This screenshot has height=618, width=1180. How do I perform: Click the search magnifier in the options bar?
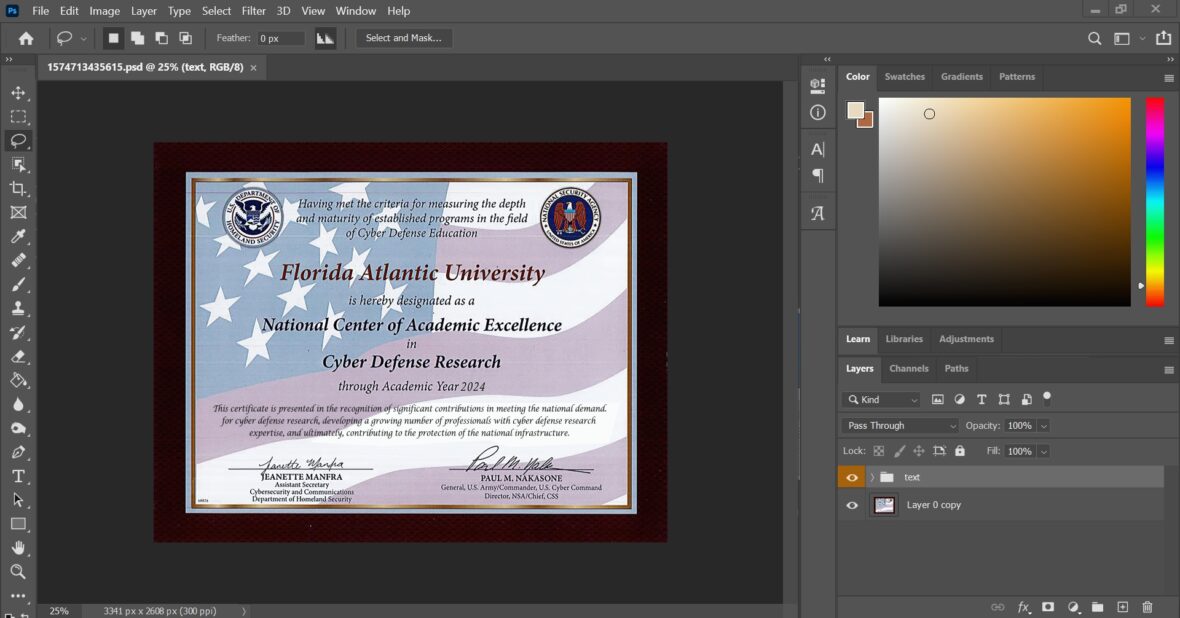coord(1094,38)
